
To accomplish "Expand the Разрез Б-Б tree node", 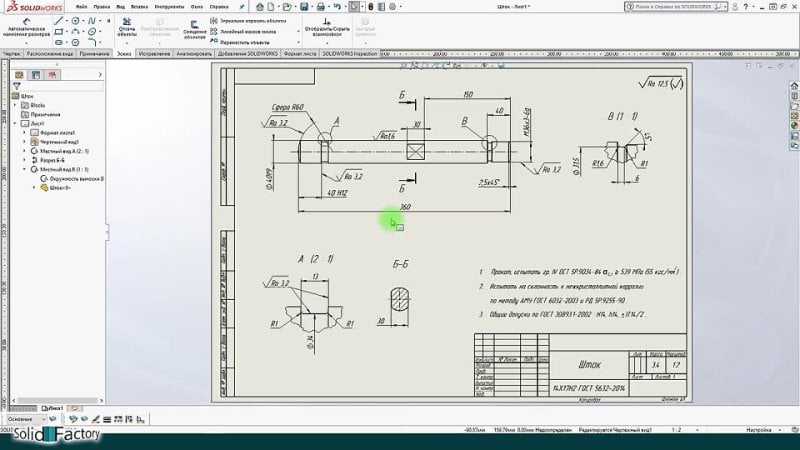I will coord(24,159).
